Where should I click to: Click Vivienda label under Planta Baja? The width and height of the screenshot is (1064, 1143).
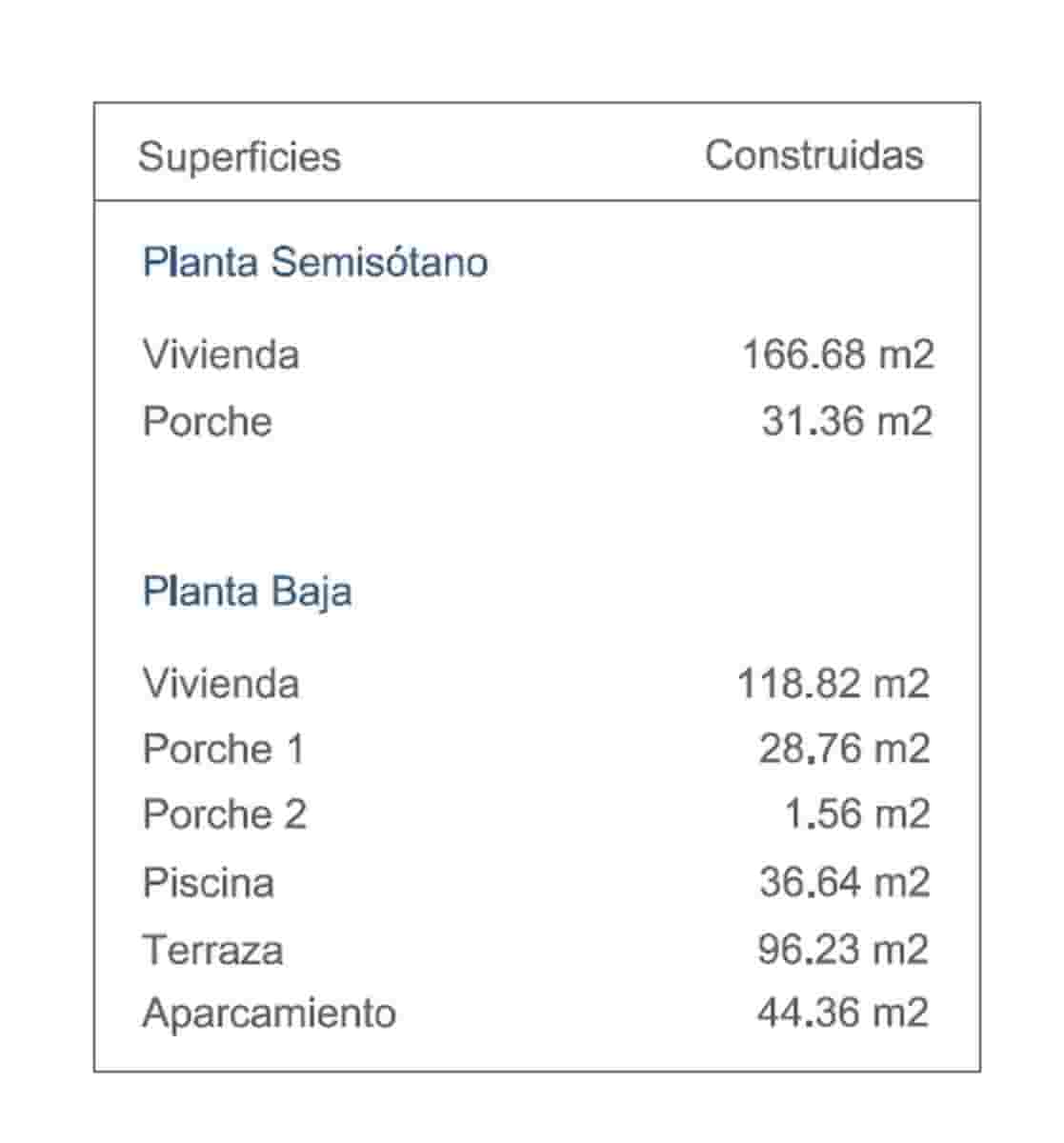coord(221,683)
